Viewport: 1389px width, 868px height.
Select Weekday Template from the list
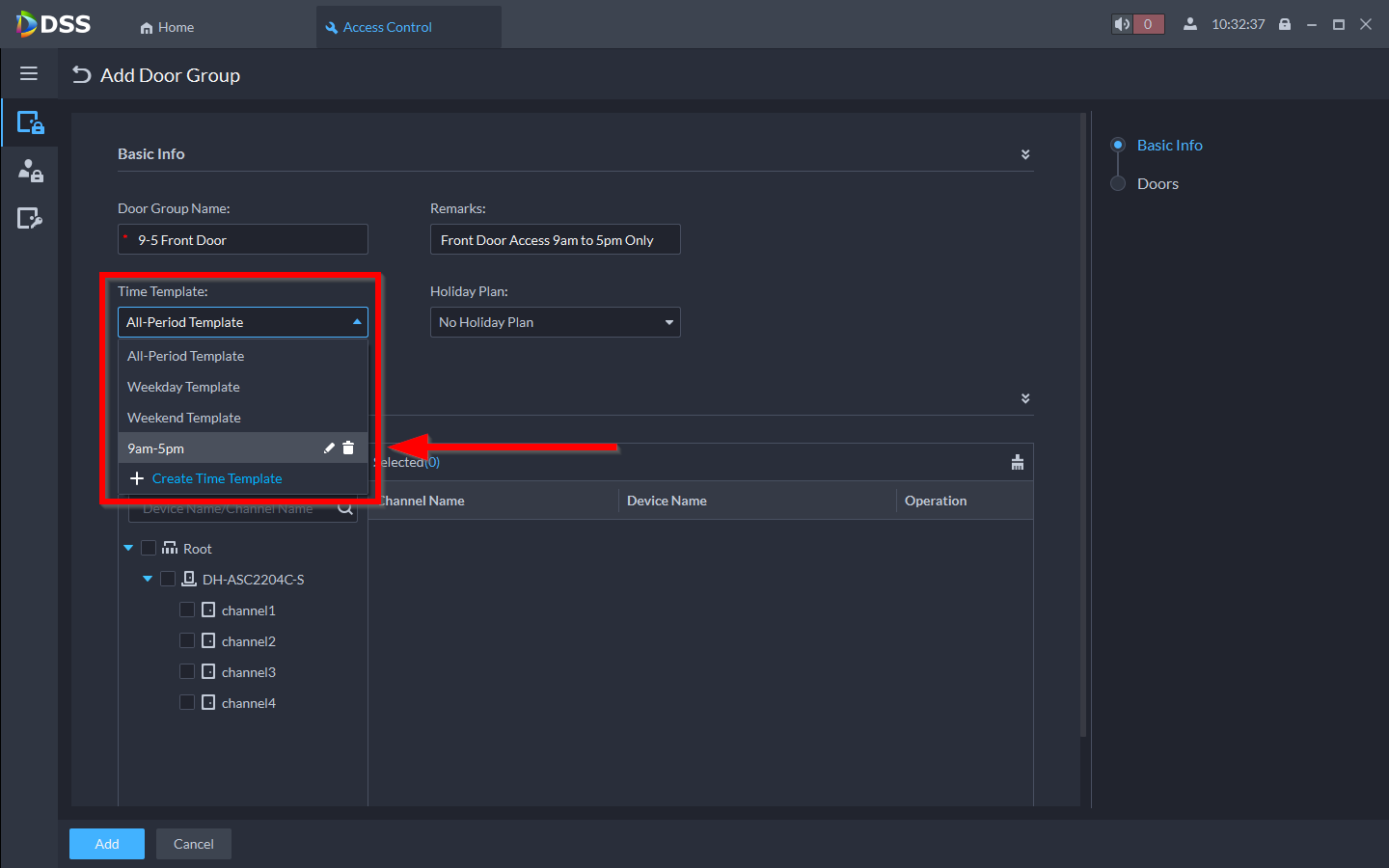[x=183, y=387]
